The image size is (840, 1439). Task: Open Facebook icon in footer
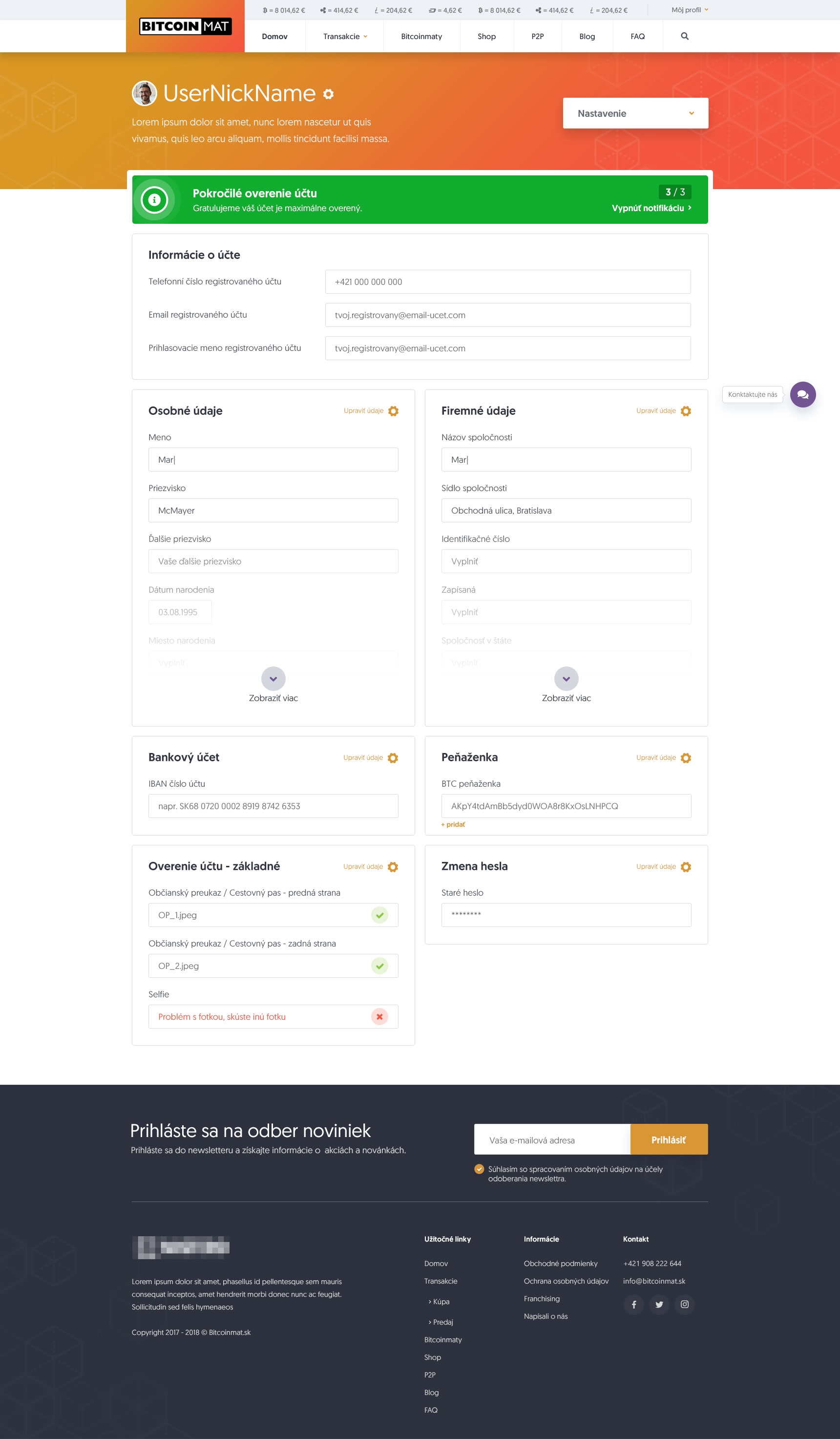coord(633,1304)
